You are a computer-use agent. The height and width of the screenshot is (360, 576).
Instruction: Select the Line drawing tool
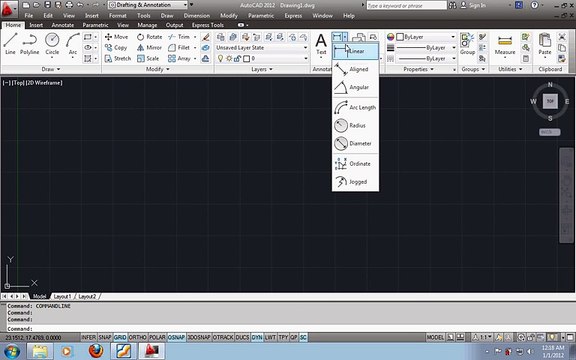(x=10, y=44)
